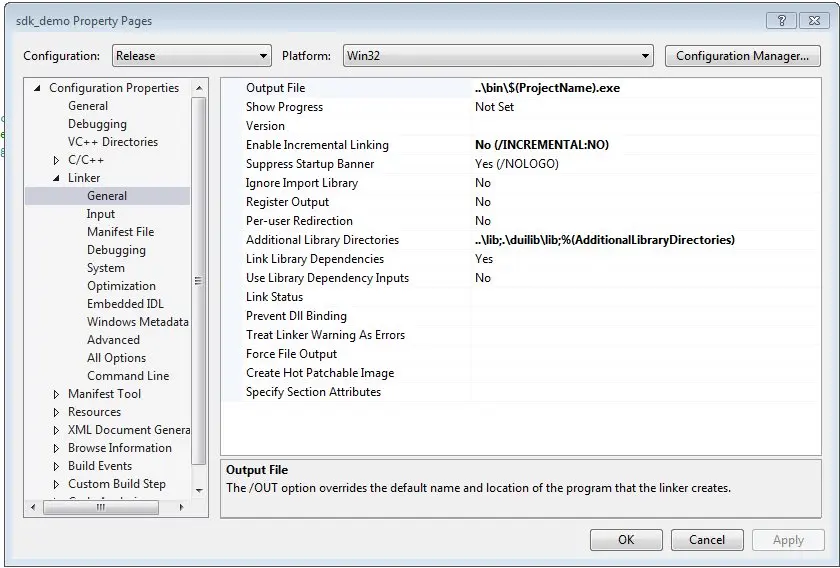Open the Configuration Manager dialog
This screenshot has height=568, width=840.
[x=742, y=56]
